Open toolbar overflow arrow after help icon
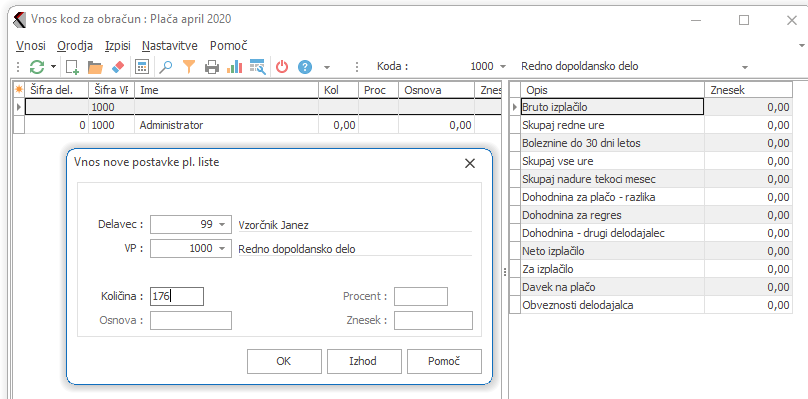The height and width of the screenshot is (399, 808). (x=326, y=67)
